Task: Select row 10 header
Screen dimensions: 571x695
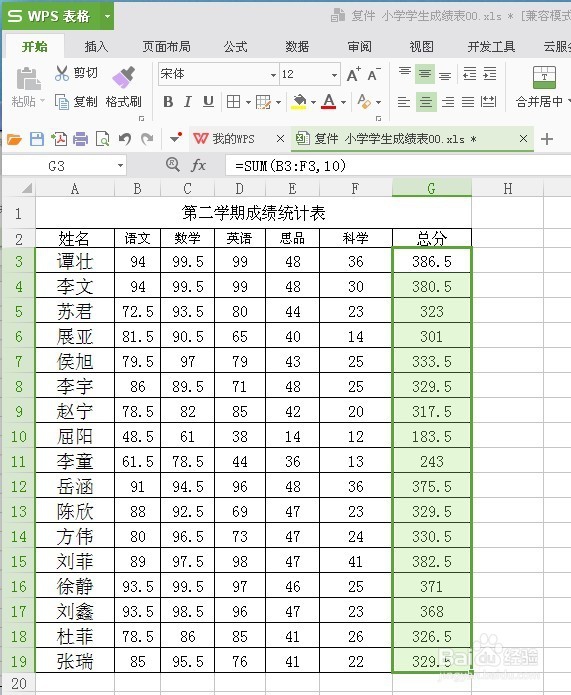Action: tap(18, 436)
